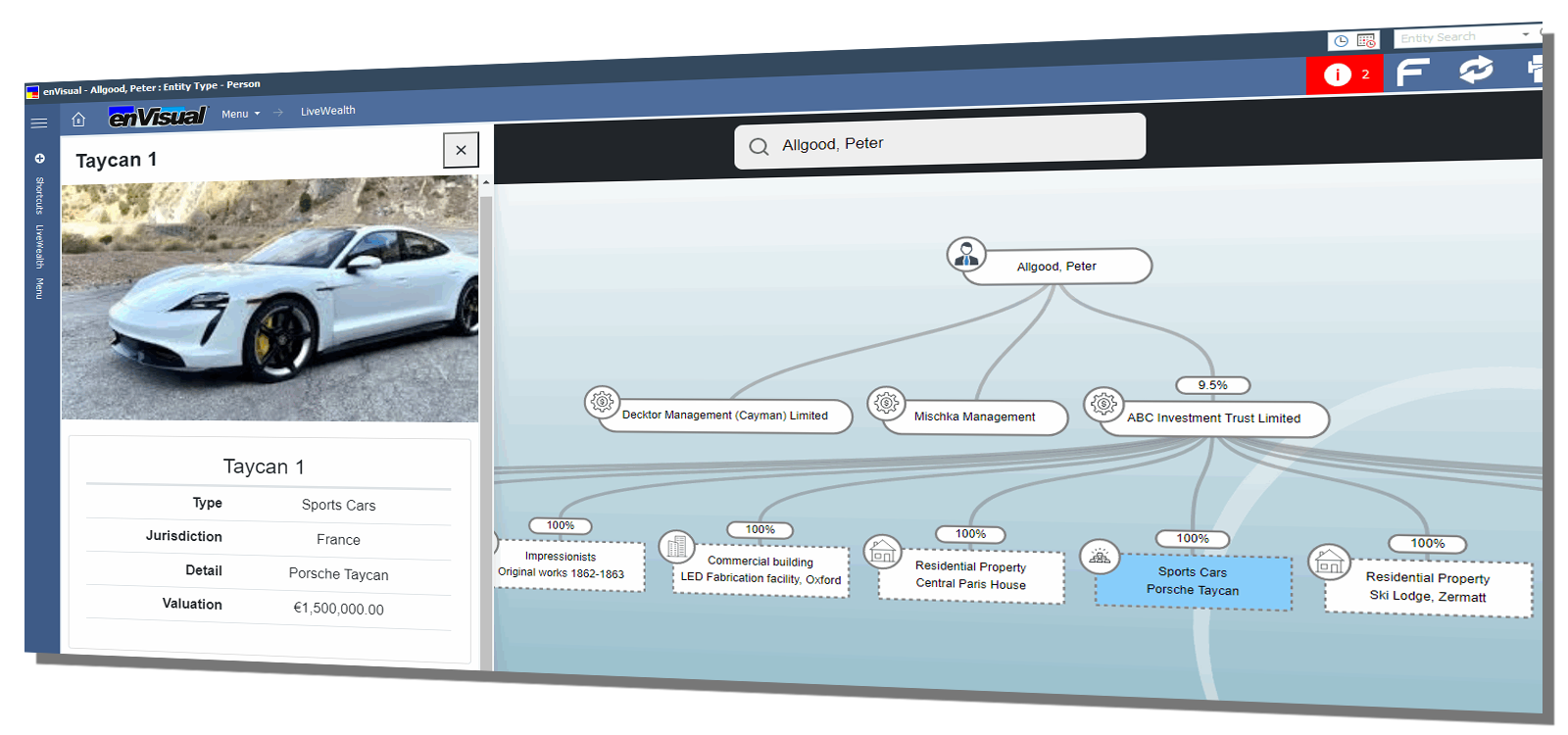
Task: Click the LiveWealth breadcrumb in the toolbar
Action: pos(328,111)
